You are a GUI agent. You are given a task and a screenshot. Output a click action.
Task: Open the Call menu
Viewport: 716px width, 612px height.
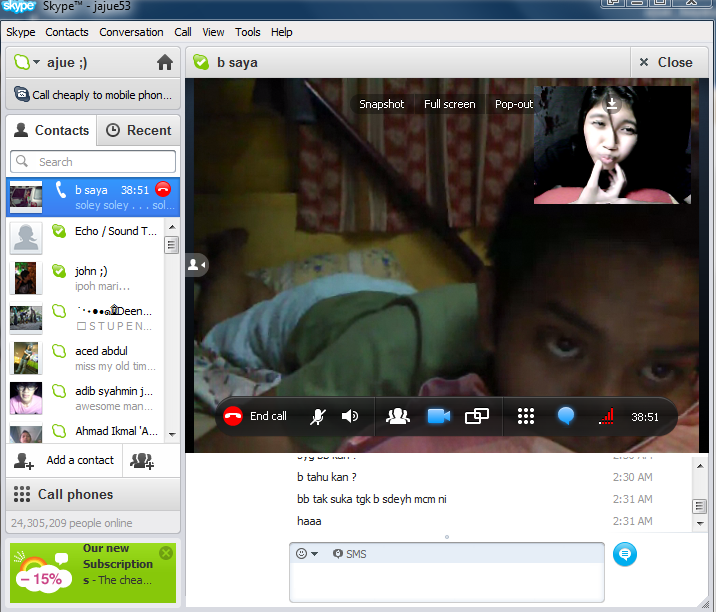click(183, 32)
